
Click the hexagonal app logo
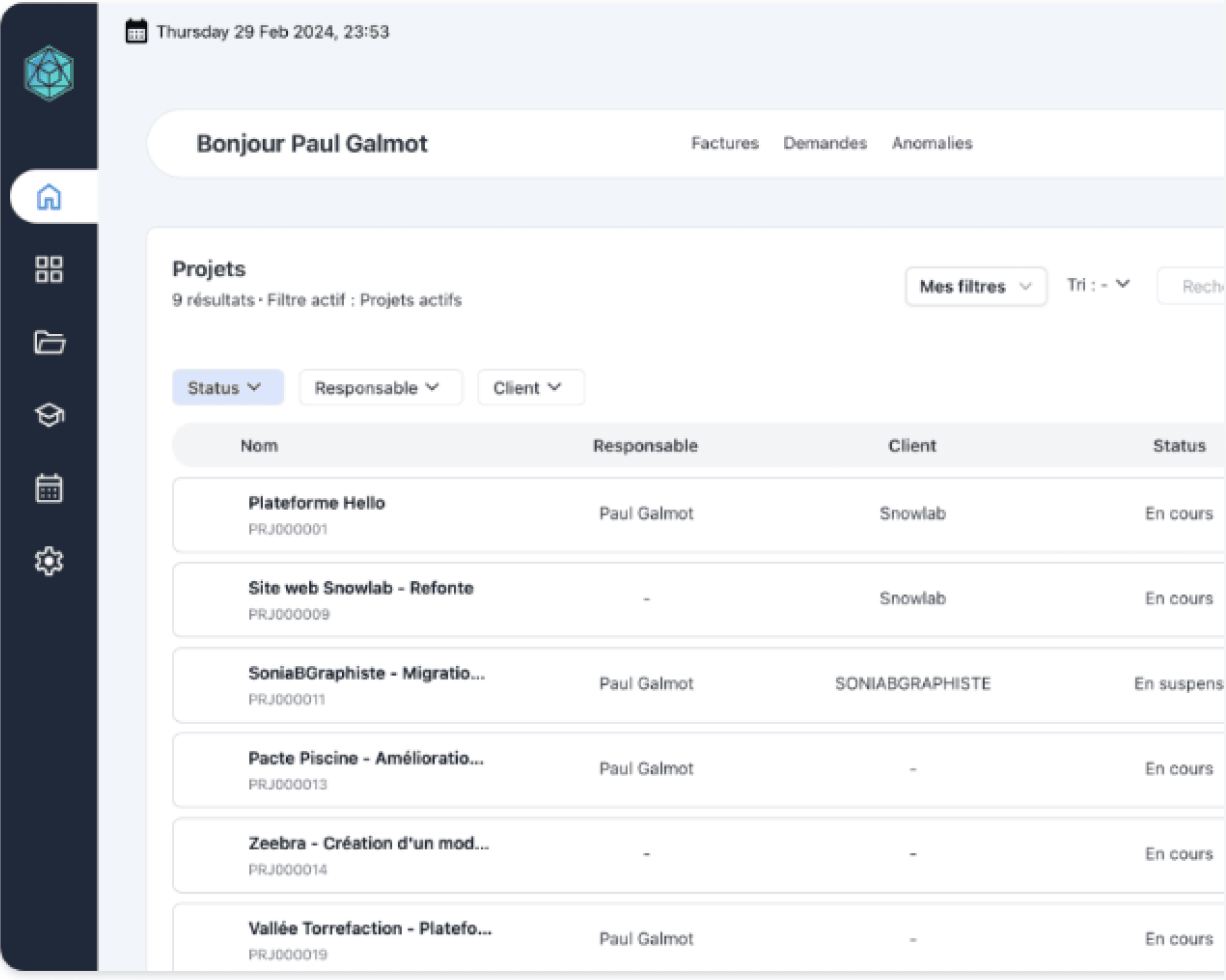49,73
